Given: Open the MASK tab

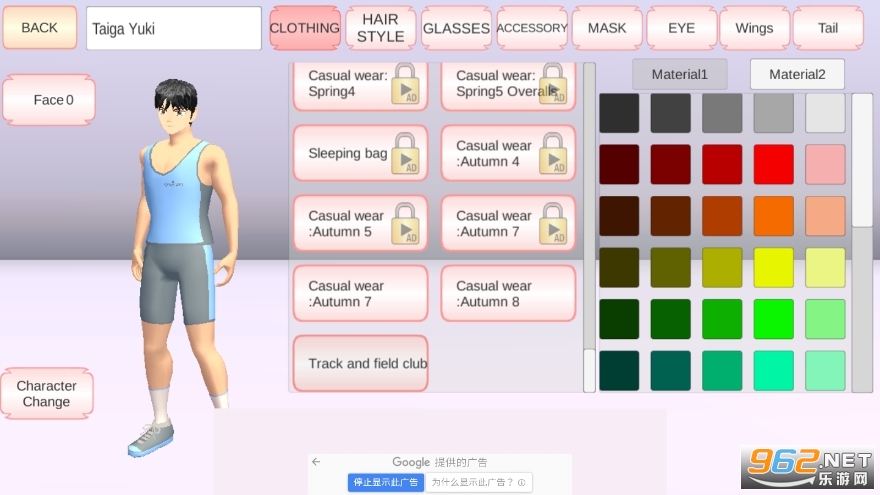Looking at the screenshot, I should point(607,28).
